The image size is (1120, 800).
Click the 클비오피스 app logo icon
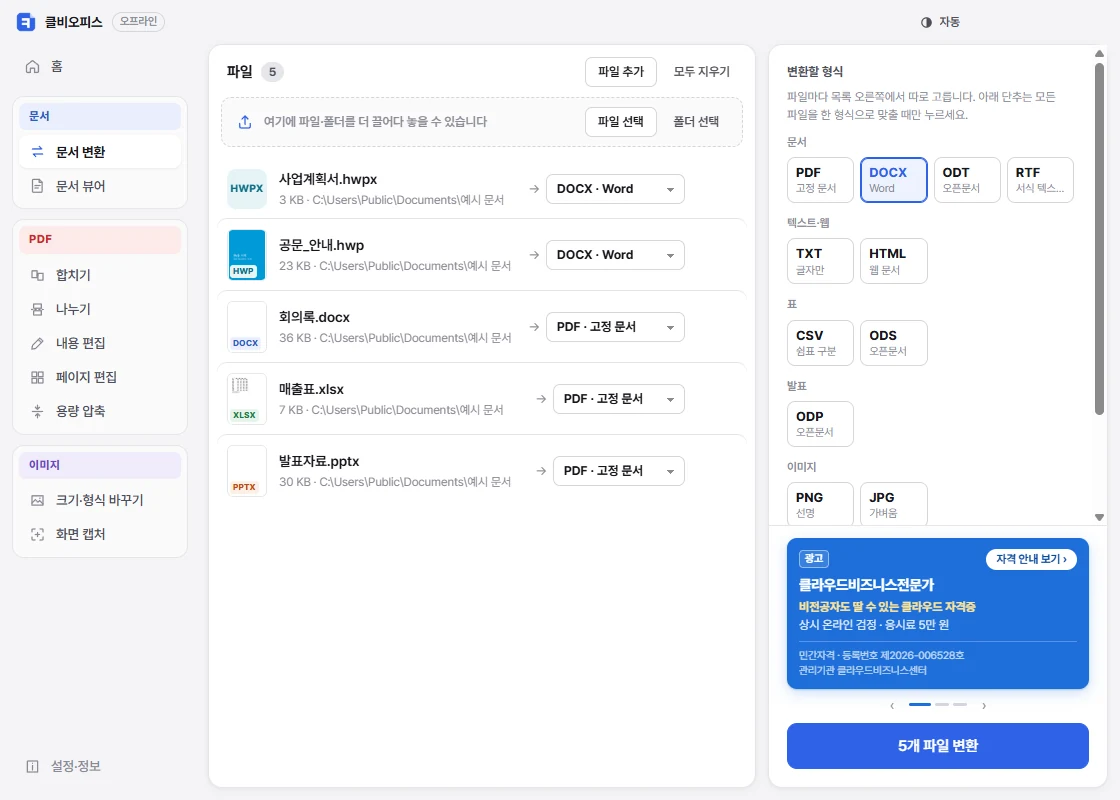(26, 22)
